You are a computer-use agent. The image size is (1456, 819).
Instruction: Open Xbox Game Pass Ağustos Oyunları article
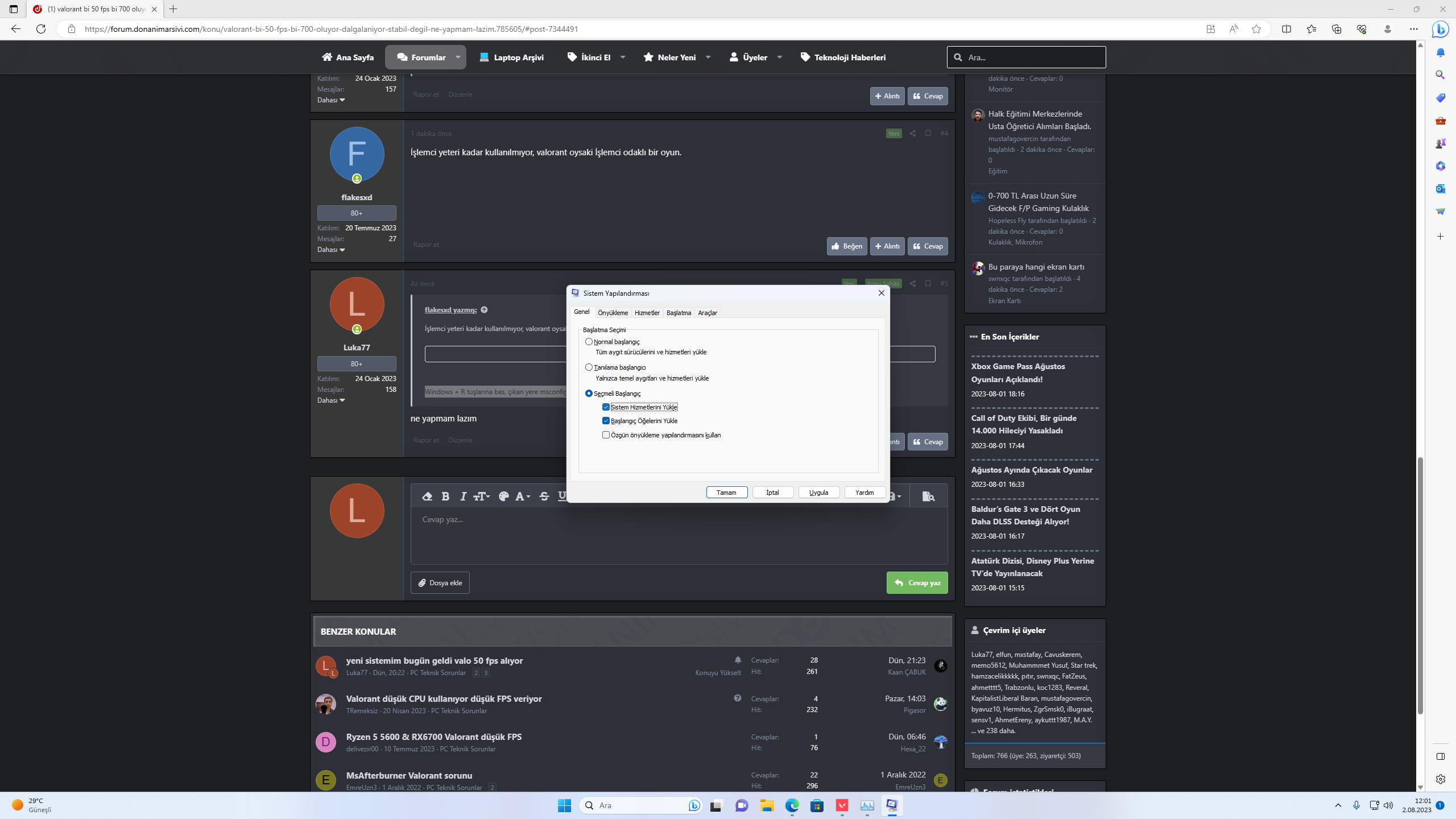click(x=1018, y=373)
